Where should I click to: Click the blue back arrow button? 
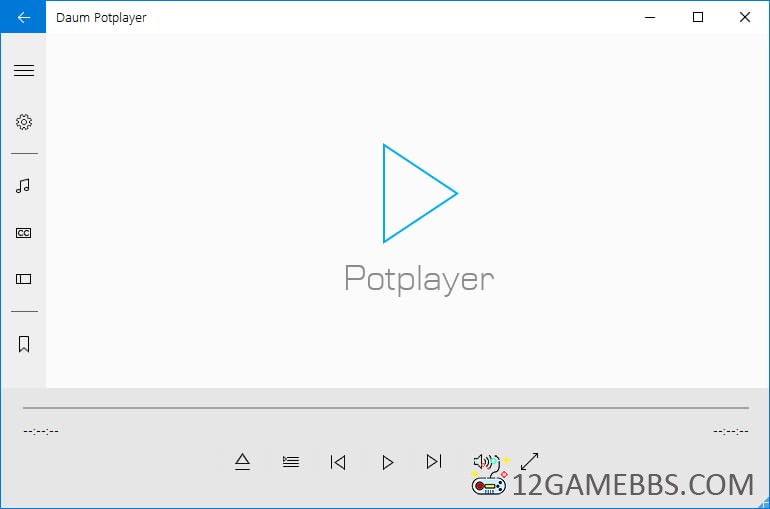[x=23, y=17]
